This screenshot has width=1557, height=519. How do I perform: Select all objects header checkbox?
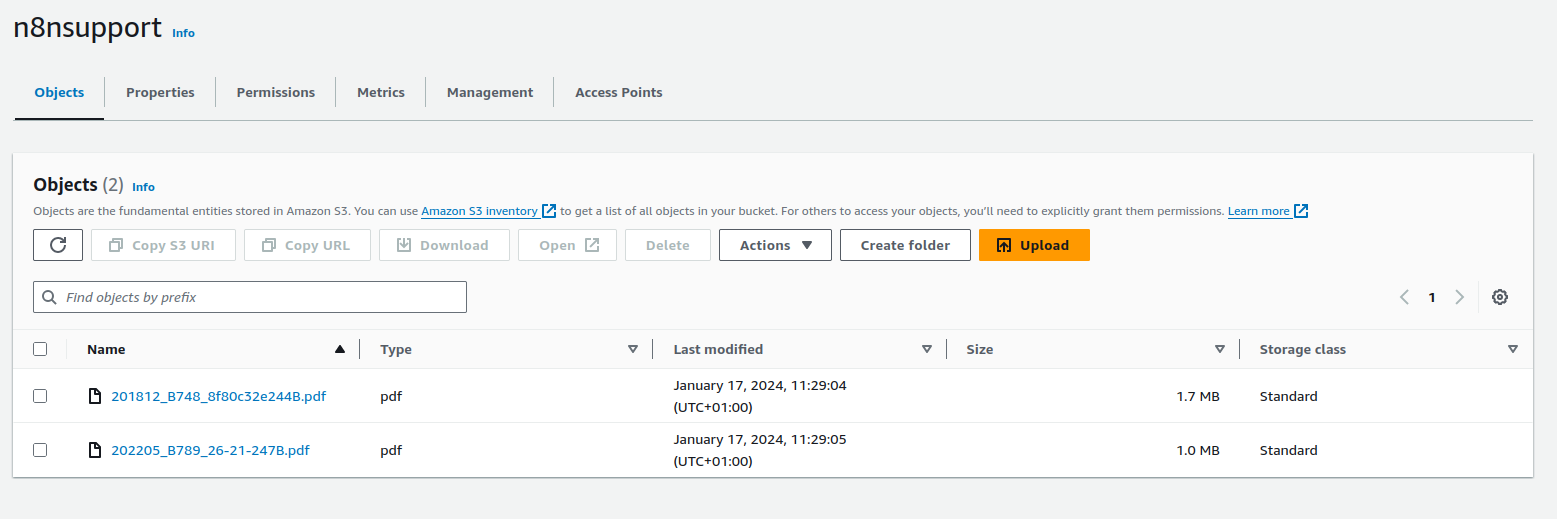point(40,349)
